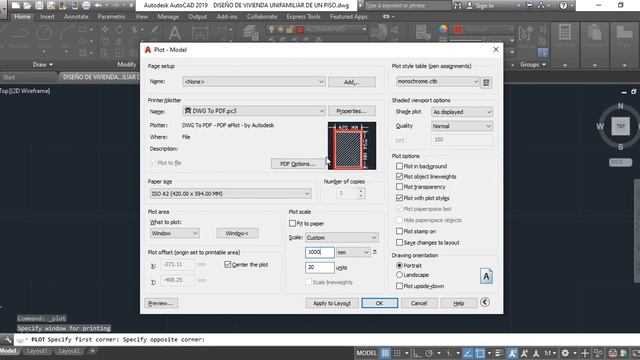Check Save changes to layout
The image size is (640, 360).
click(399, 242)
